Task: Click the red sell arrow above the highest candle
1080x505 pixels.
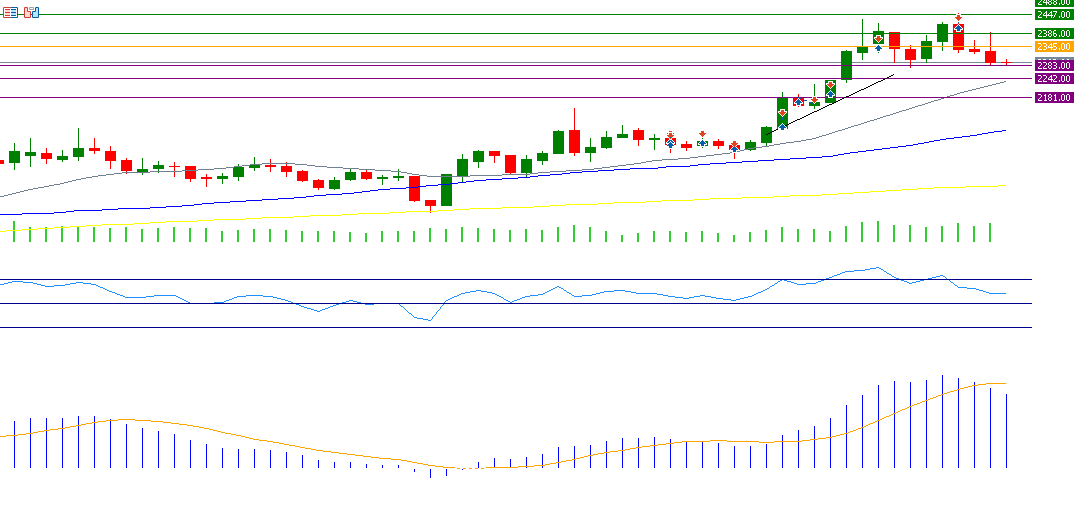Action: coord(958,18)
